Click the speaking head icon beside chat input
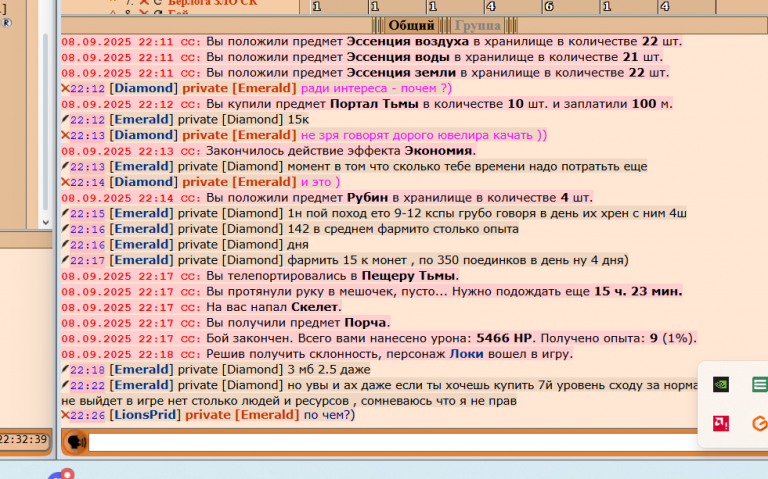Viewport: 768px width, 479px height. [x=75, y=442]
